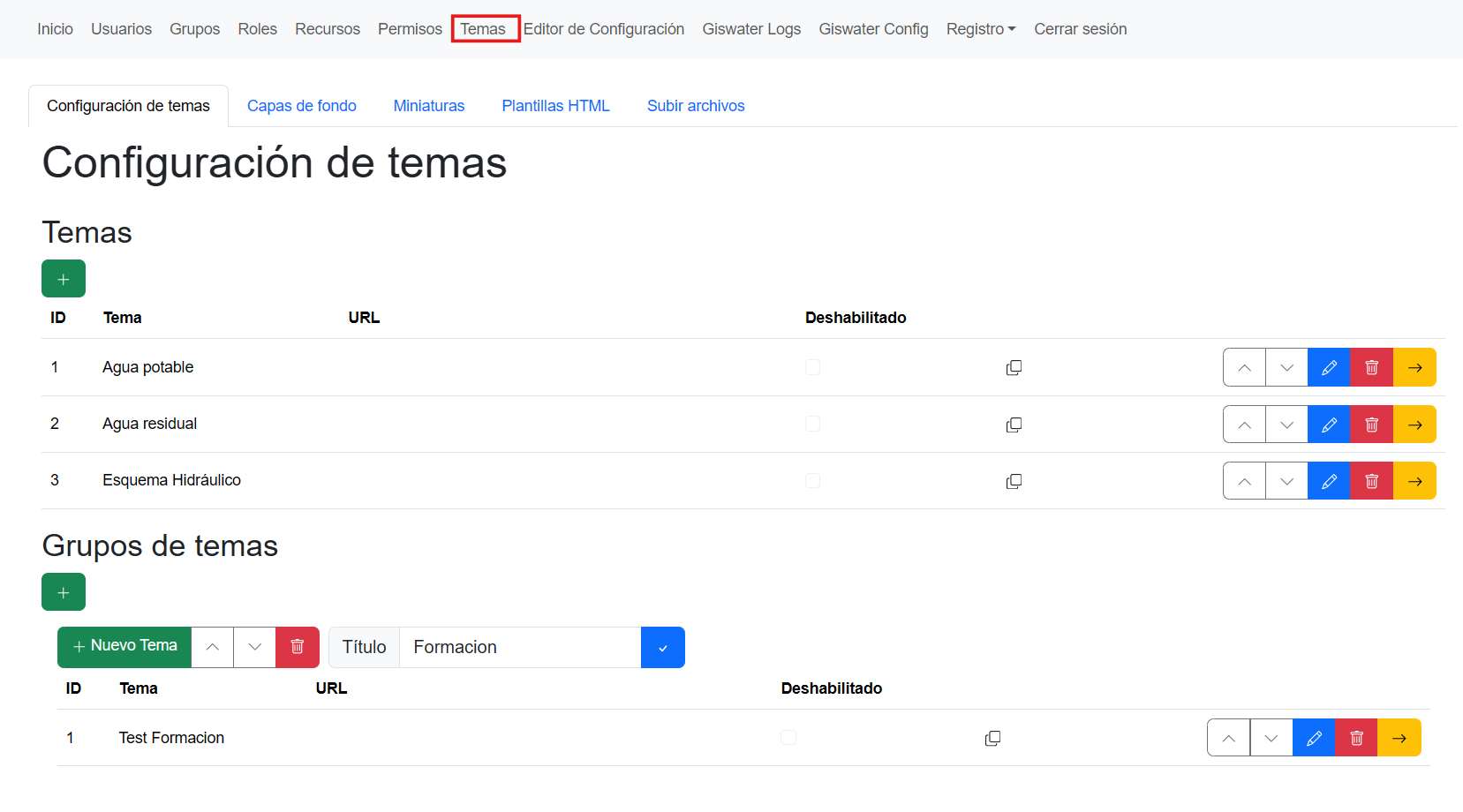Screen dimensions: 1463x812
Task: Move Agua potable down with the chevron
Action: (x=1286, y=367)
